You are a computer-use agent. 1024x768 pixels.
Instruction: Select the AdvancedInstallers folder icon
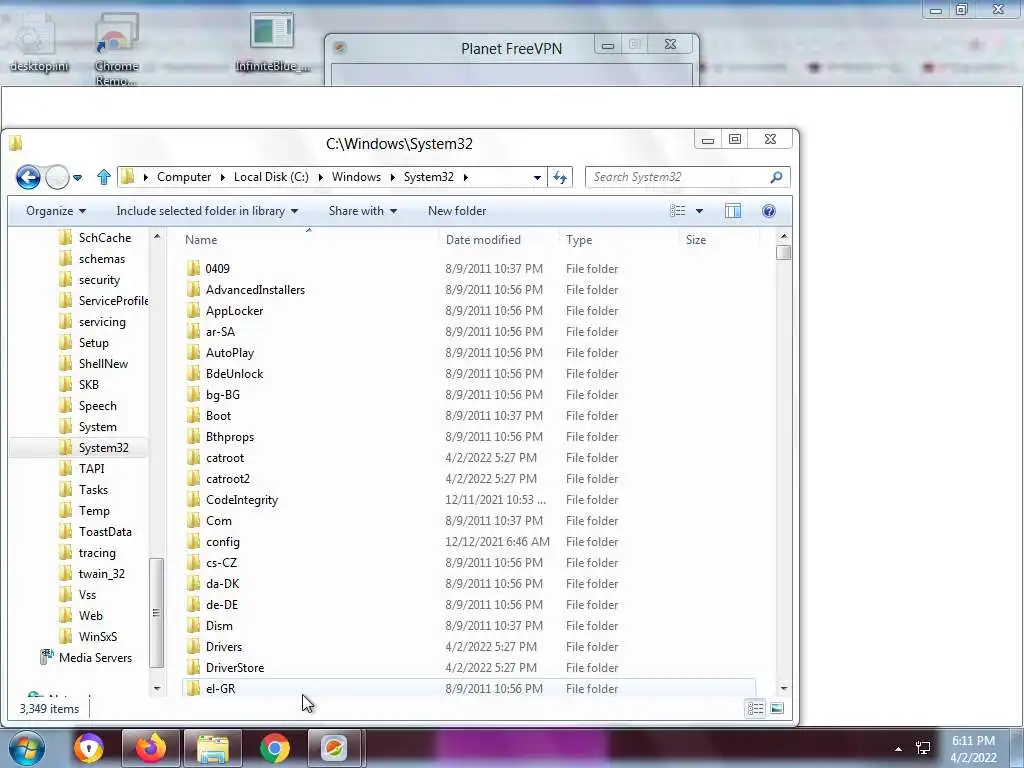[193, 289]
